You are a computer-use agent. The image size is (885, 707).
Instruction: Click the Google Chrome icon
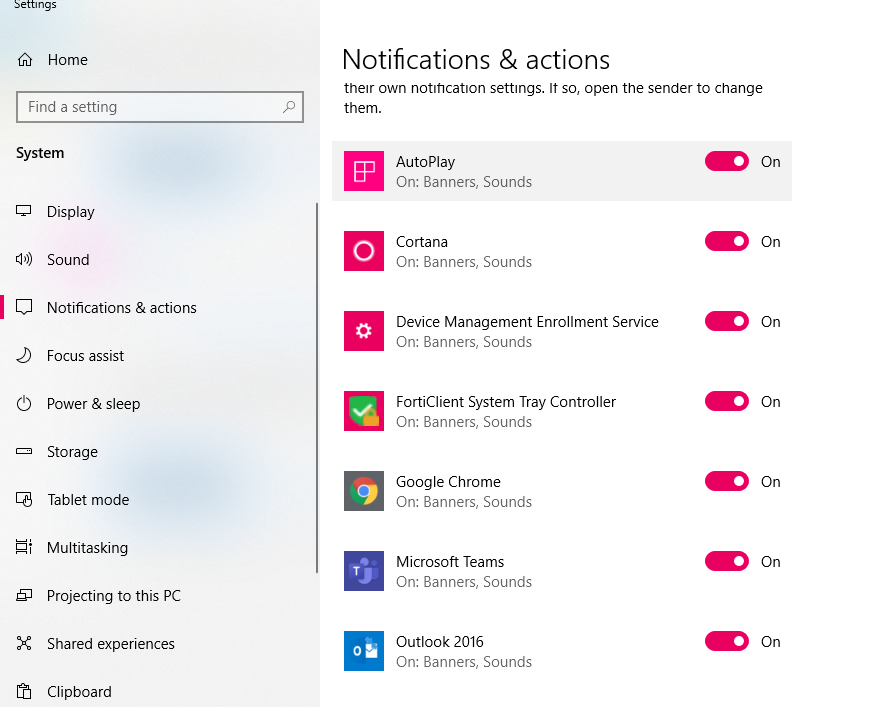pos(364,491)
